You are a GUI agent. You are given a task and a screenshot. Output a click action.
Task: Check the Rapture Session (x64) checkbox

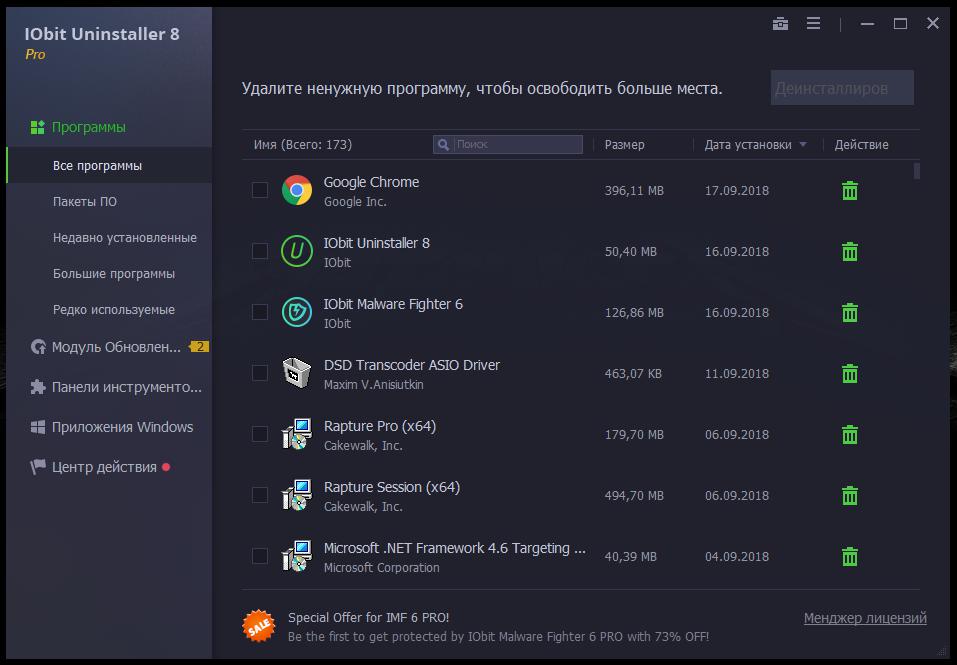click(260, 495)
